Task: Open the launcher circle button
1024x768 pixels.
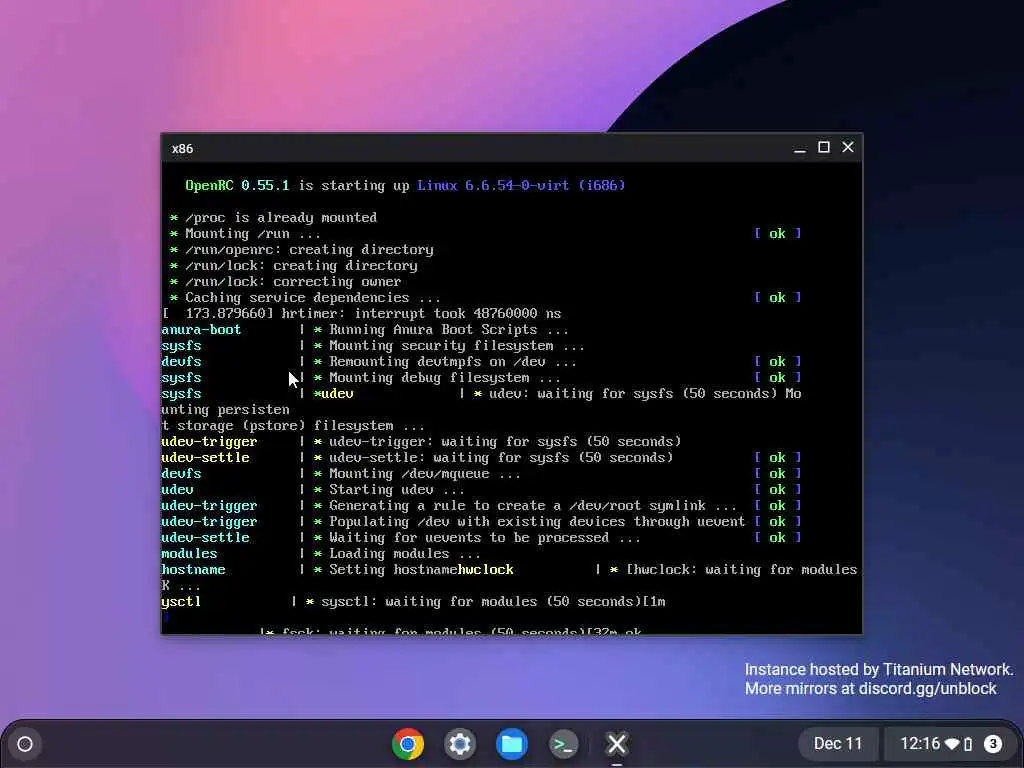Action: point(25,744)
